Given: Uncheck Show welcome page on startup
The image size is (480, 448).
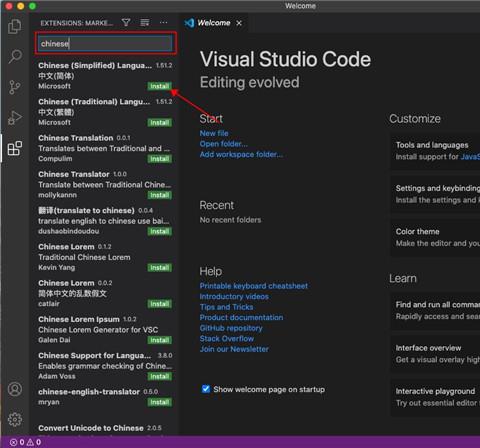Looking at the screenshot, I should pyautogui.click(x=206, y=389).
